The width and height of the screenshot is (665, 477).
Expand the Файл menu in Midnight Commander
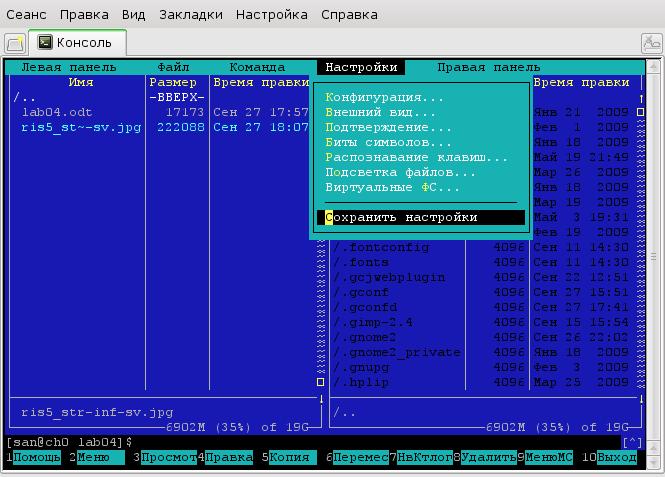(173, 68)
